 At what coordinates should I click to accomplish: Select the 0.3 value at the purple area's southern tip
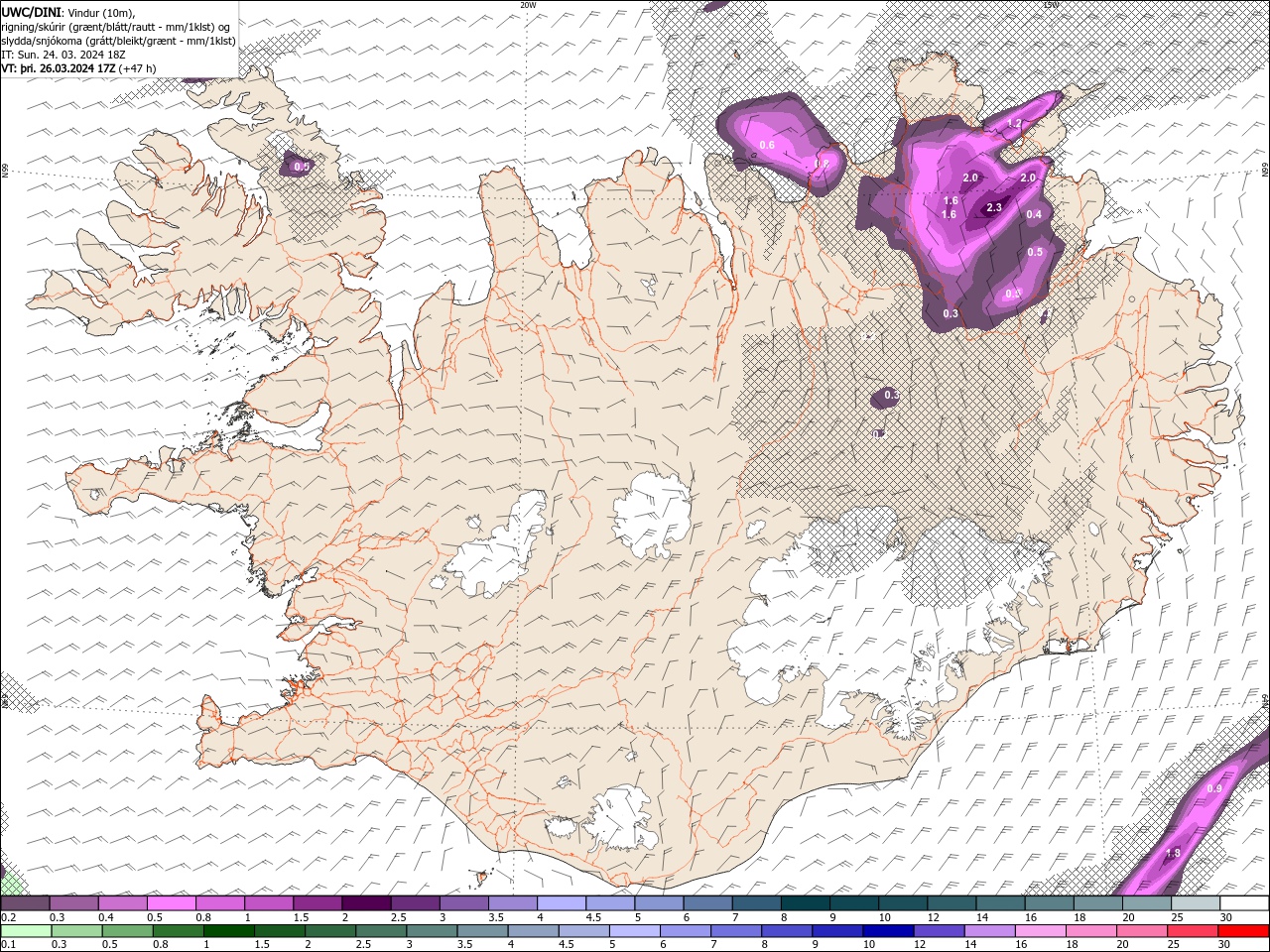tap(951, 313)
